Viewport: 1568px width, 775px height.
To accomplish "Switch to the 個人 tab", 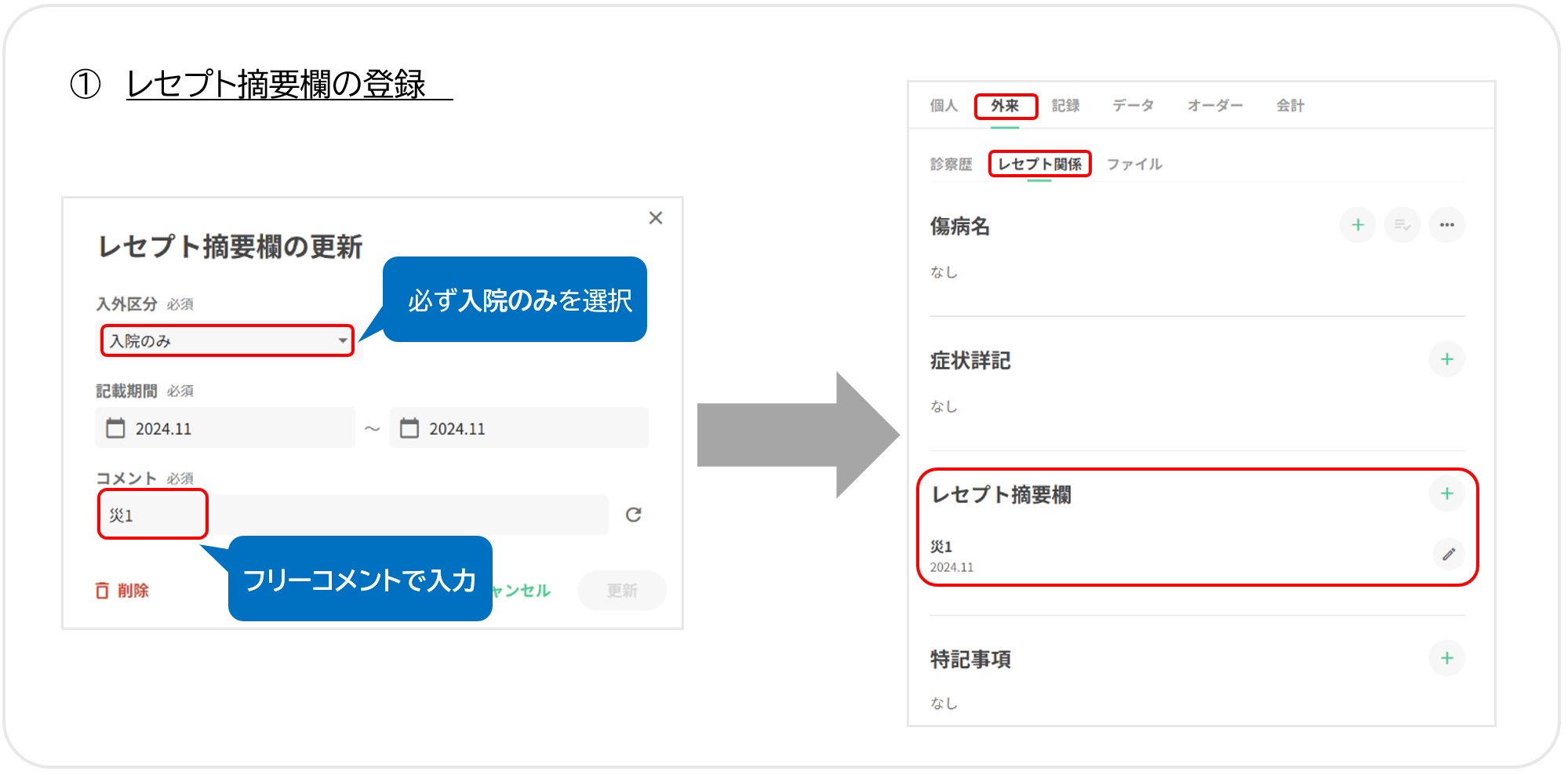I will point(944,105).
